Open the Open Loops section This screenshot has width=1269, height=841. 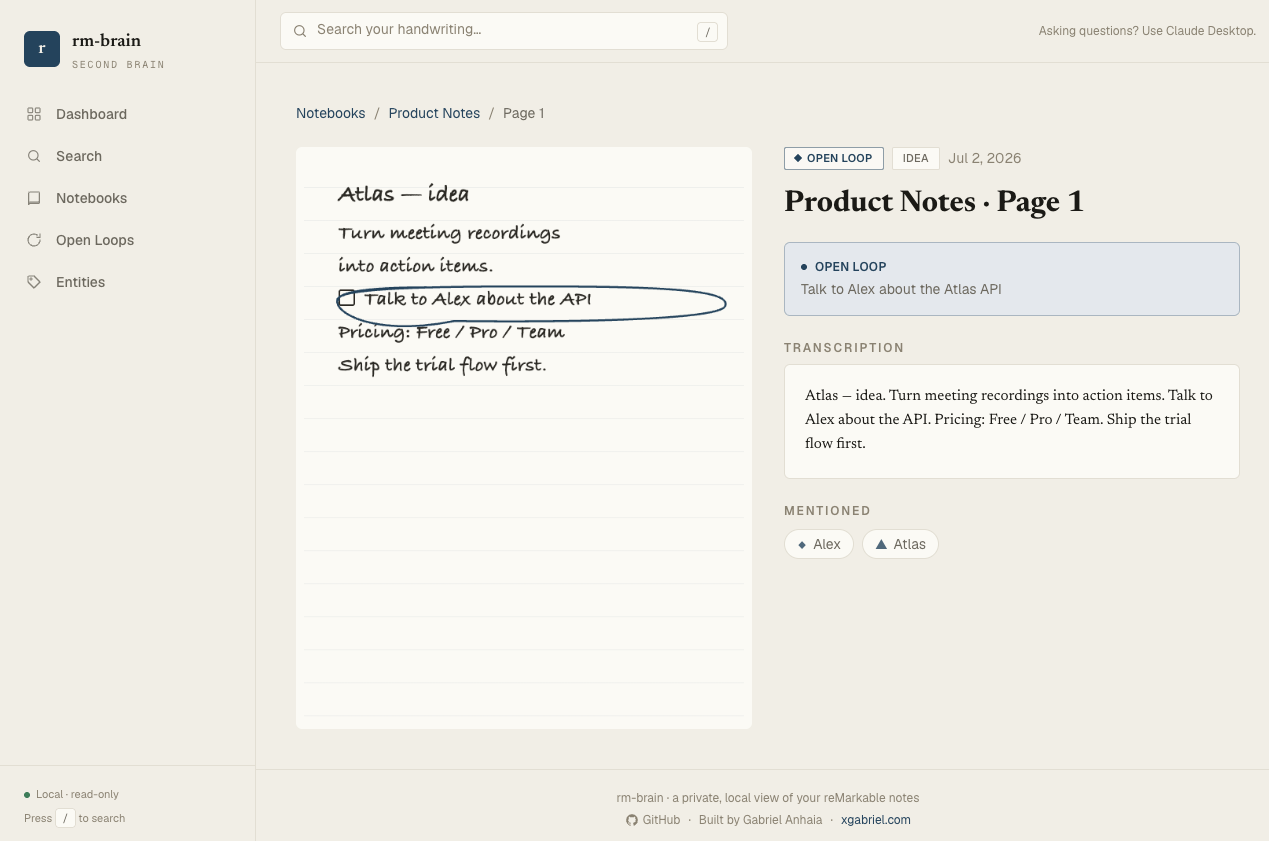[128, 240]
